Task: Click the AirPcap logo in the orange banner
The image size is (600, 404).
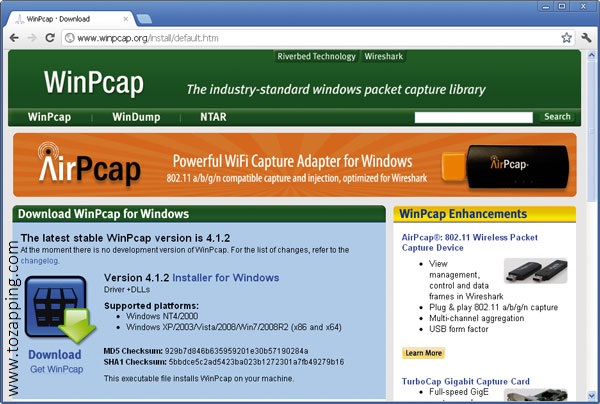Action: click(89, 165)
